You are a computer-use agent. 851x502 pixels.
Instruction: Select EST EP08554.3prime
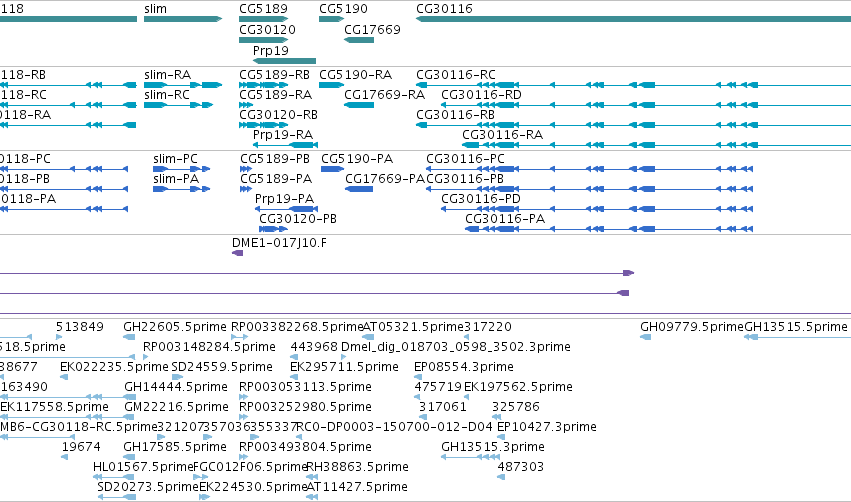click(x=463, y=367)
